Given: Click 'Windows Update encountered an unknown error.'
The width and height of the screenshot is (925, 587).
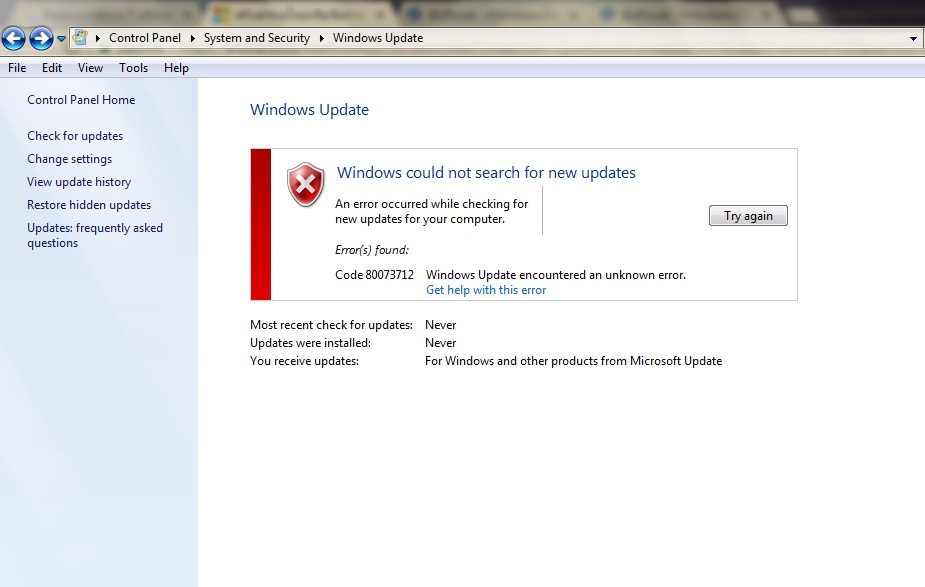Looking at the screenshot, I should tap(556, 275).
